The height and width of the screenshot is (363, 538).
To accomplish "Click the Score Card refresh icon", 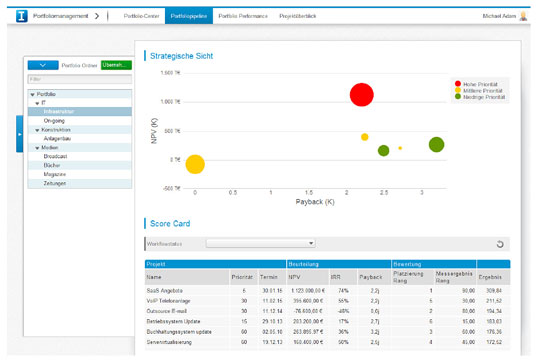I will pyautogui.click(x=500, y=244).
